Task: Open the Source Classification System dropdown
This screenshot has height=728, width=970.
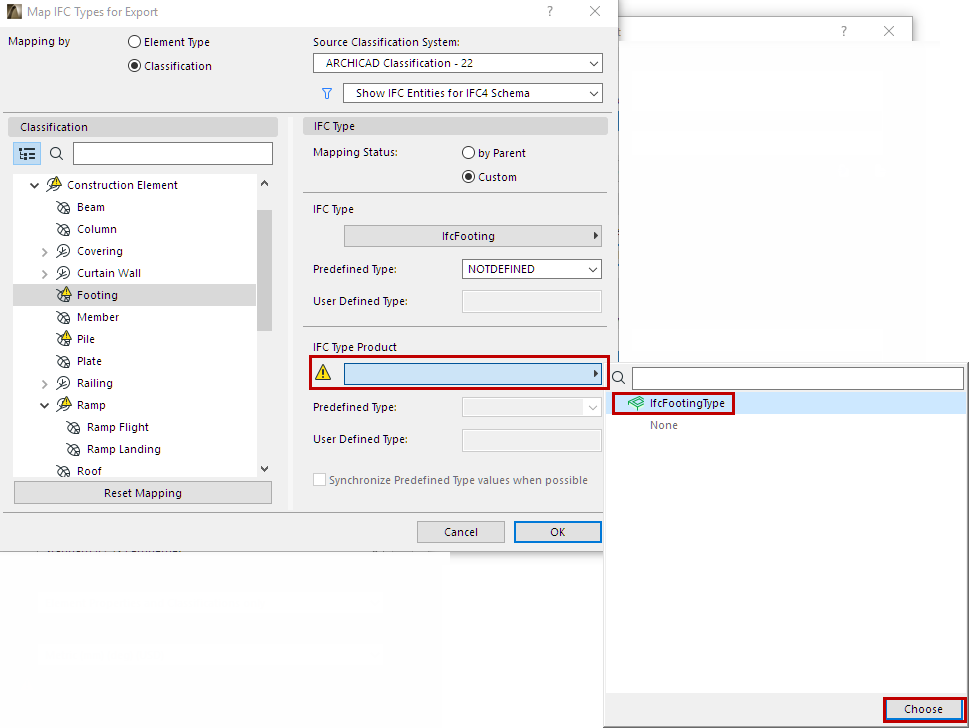Action: click(458, 63)
